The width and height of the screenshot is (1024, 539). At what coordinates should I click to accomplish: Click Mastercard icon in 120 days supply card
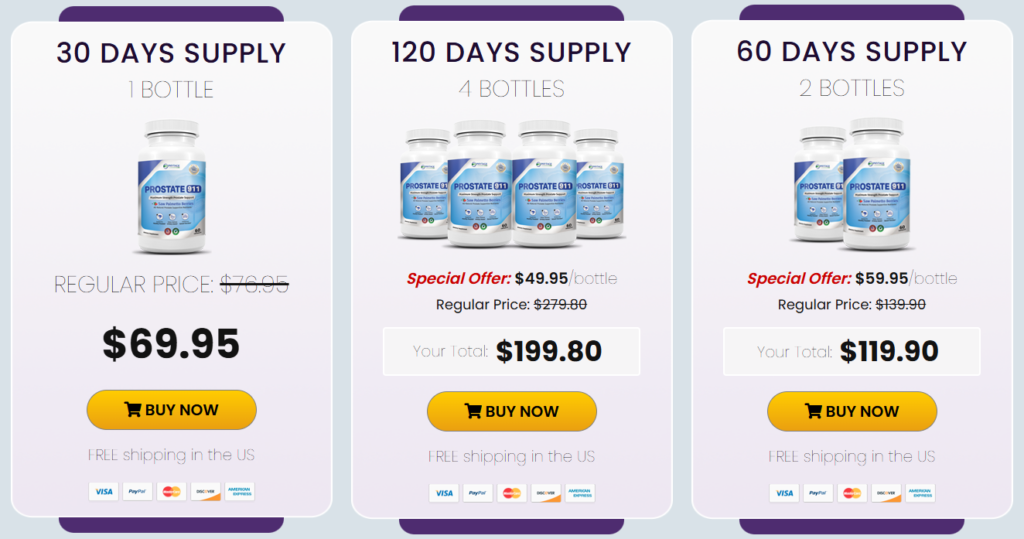point(511,493)
